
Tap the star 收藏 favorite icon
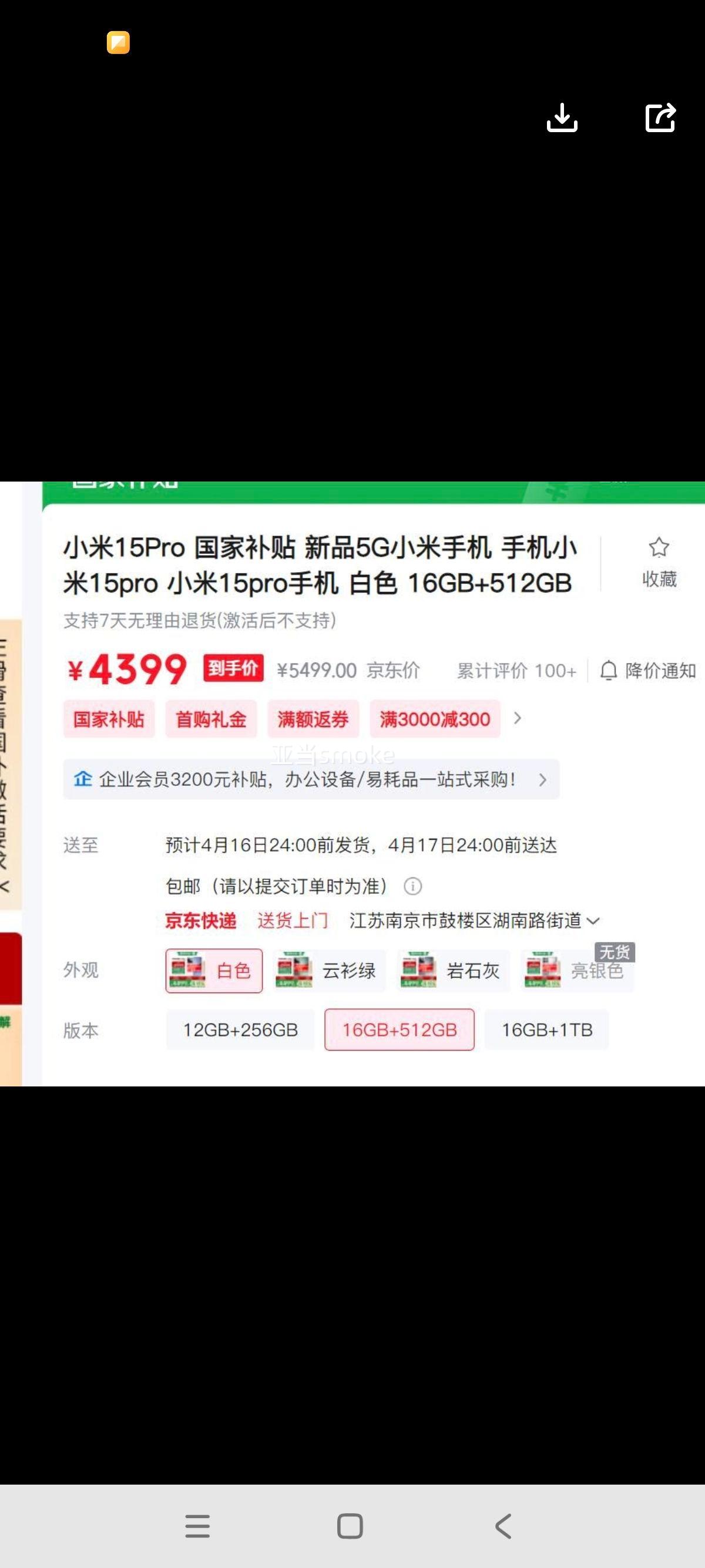(659, 548)
